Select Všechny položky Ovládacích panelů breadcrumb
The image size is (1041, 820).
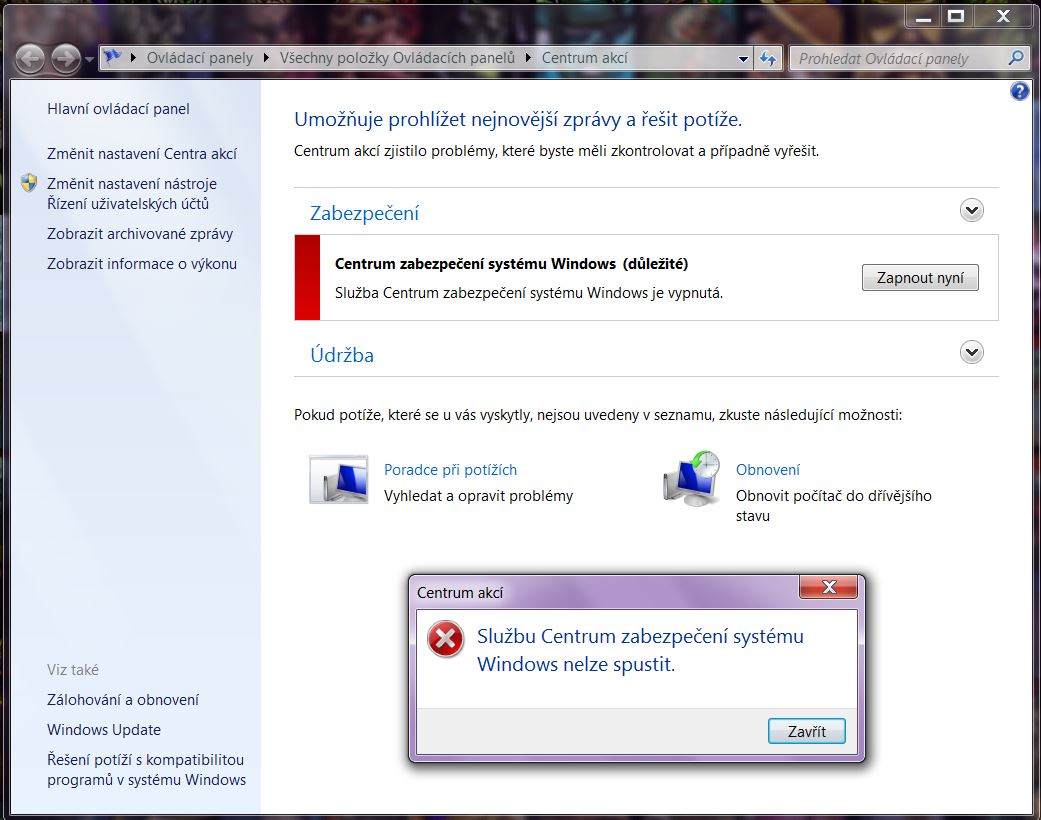(397, 58)
